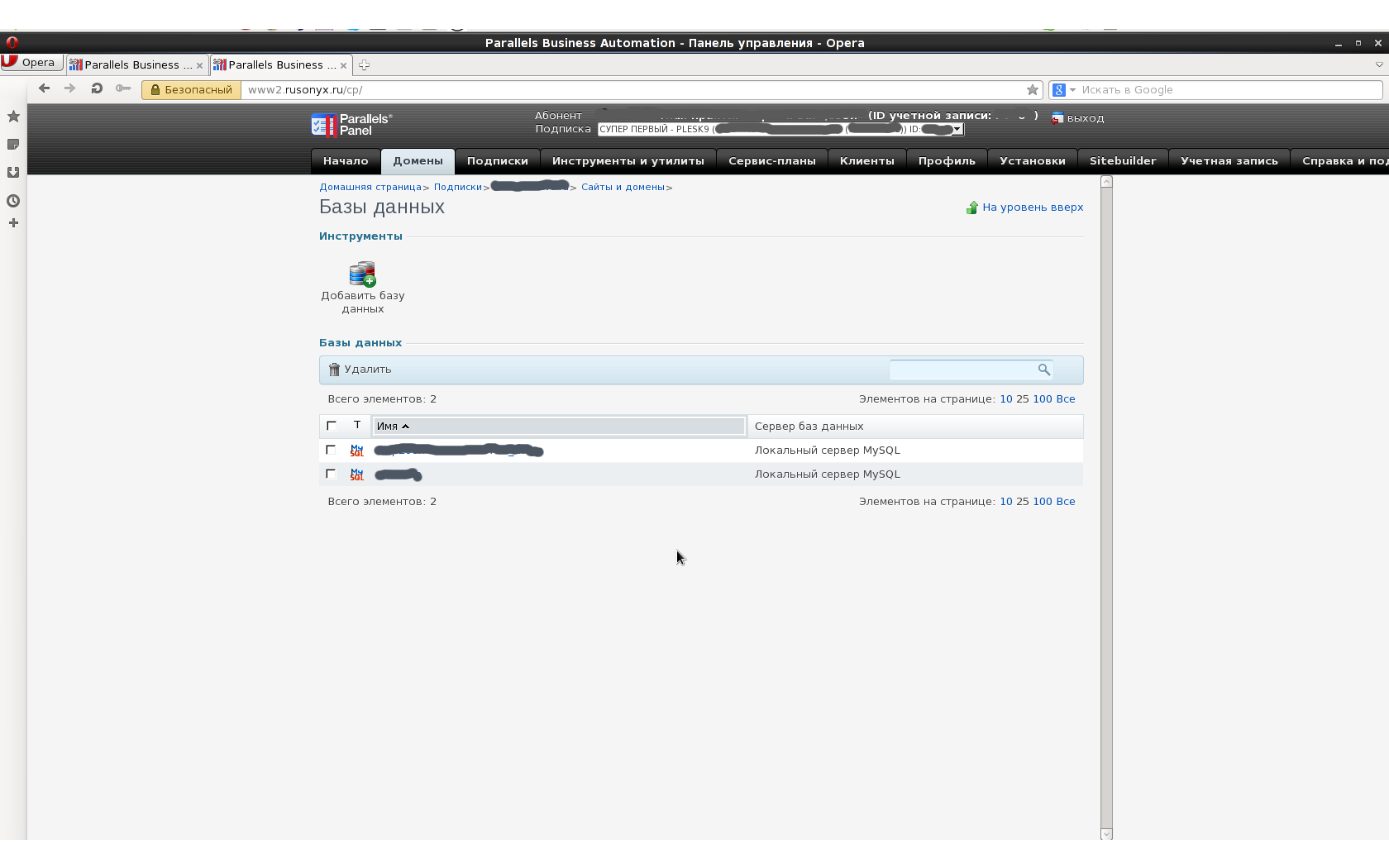Go forward with the browser forward arrow
Image resolution: width=1389 pixels, height=868 pixels.
point(70,88)
